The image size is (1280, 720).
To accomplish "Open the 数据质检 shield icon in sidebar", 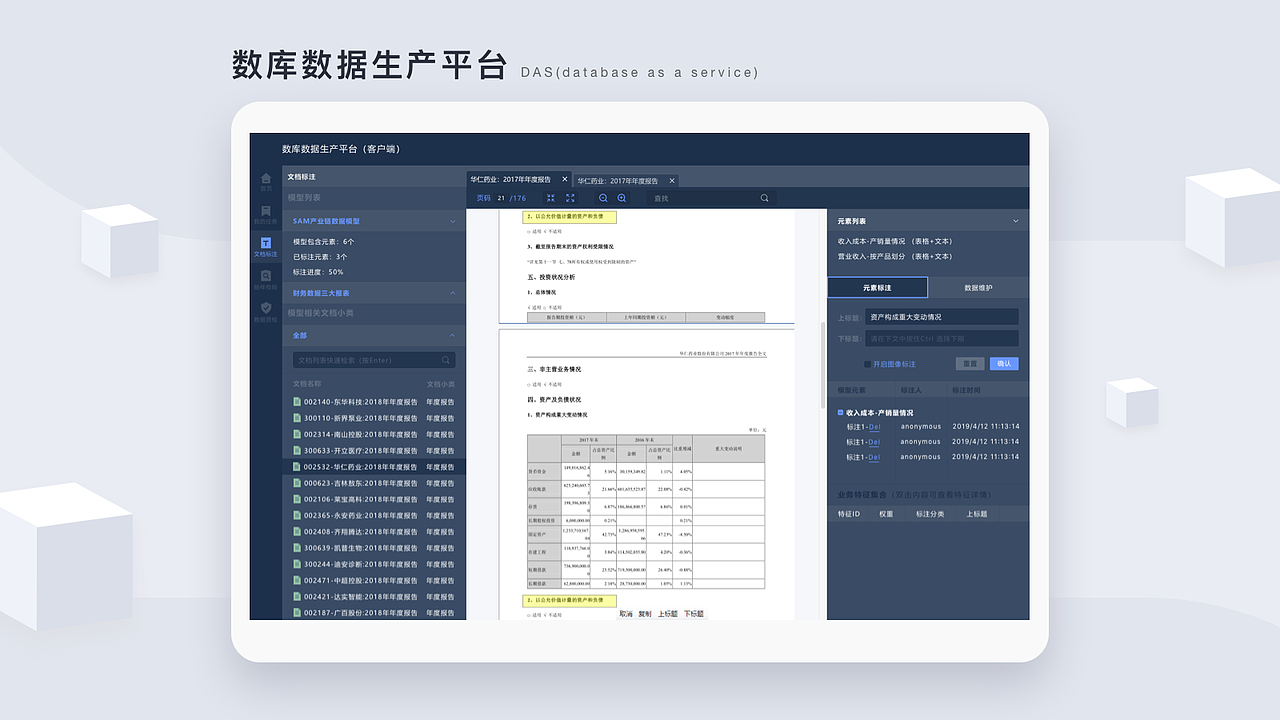I will (266, 308).
